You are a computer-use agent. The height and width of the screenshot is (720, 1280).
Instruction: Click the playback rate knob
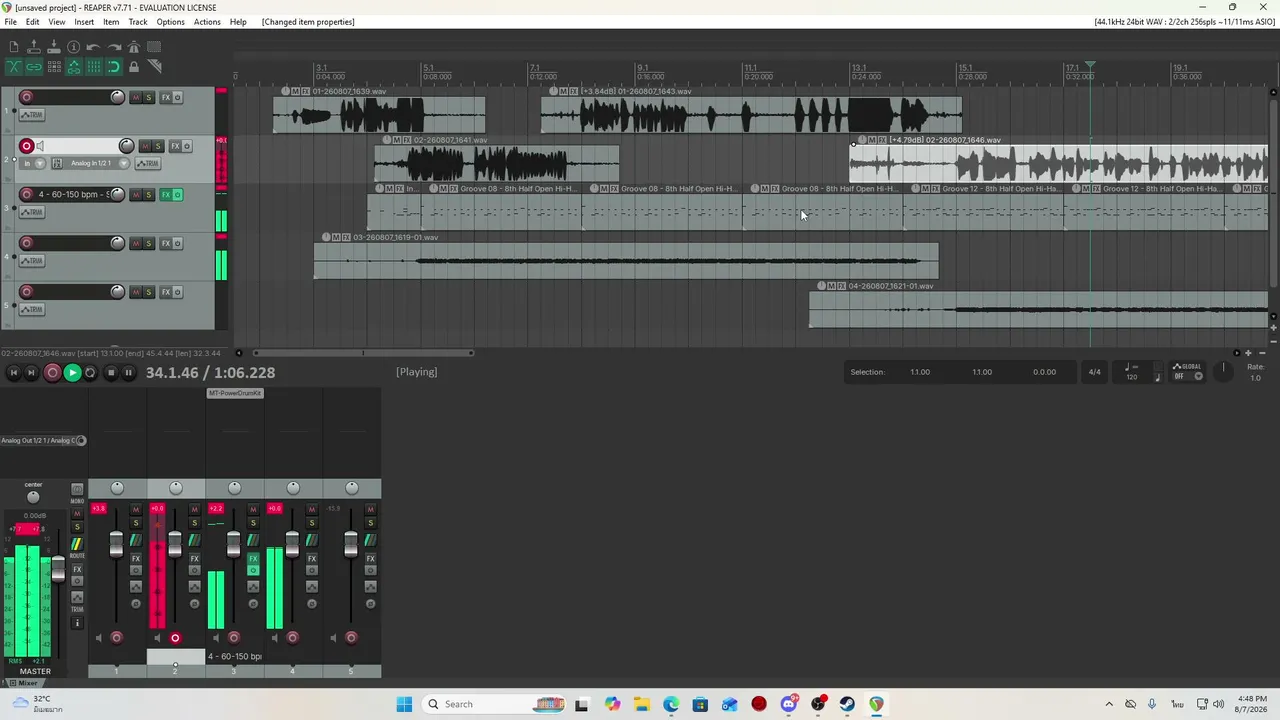point(1223,370)
